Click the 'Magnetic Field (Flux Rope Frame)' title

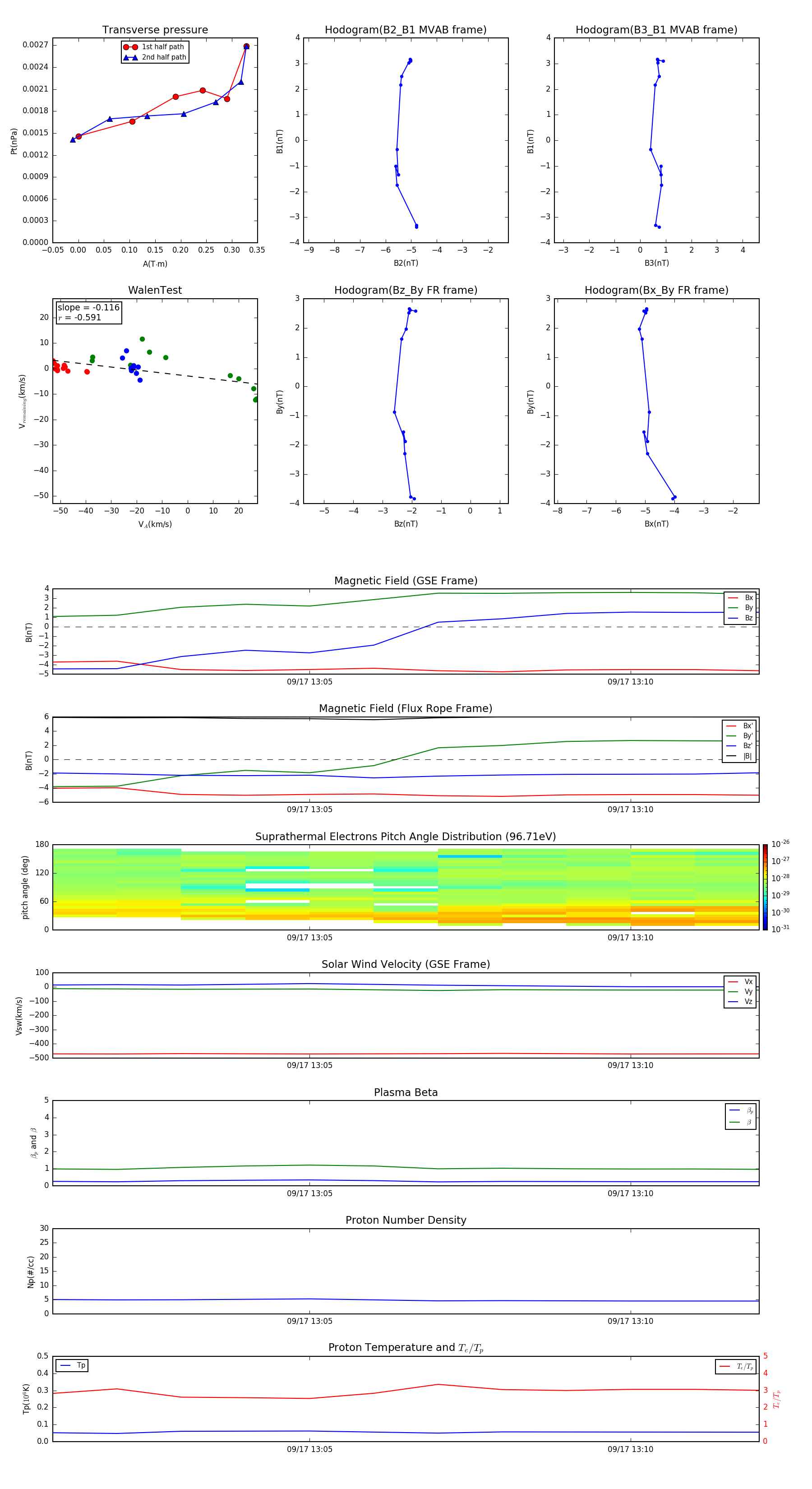click(406, 709)
